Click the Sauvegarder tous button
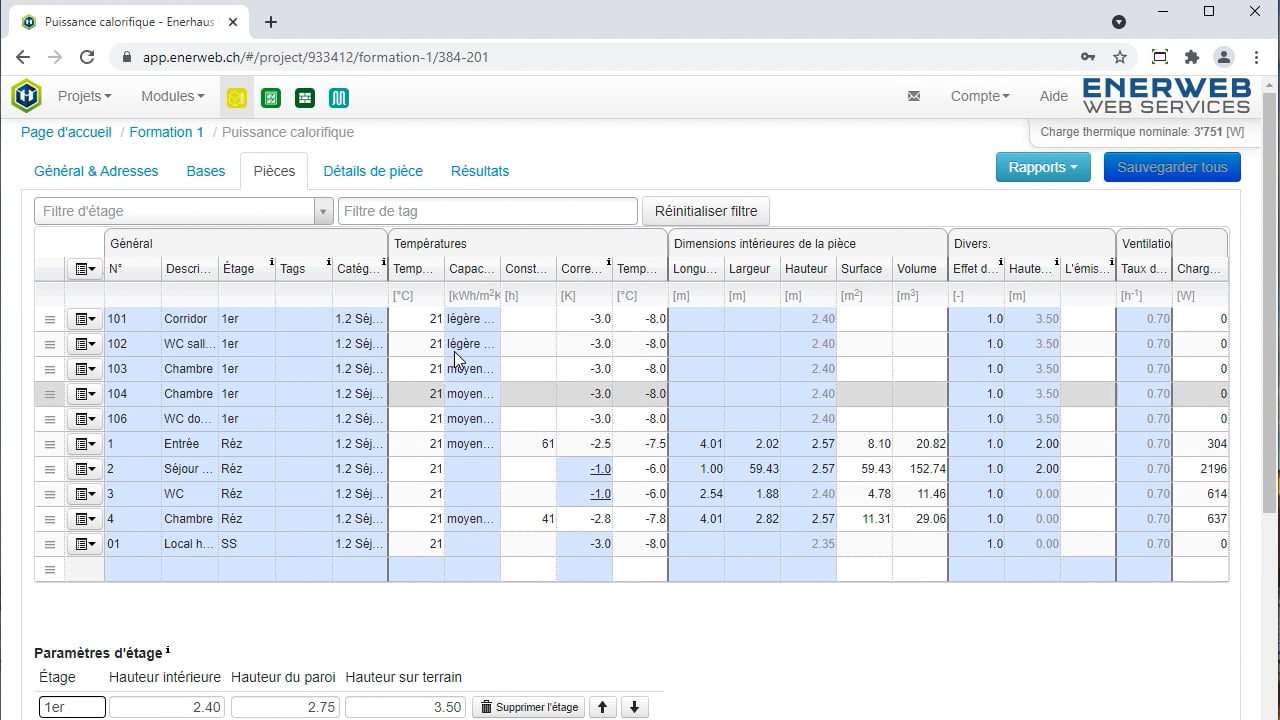The width and height of the screenshot is (1280, 720). pyautogui.click(x=1171, y=167)
